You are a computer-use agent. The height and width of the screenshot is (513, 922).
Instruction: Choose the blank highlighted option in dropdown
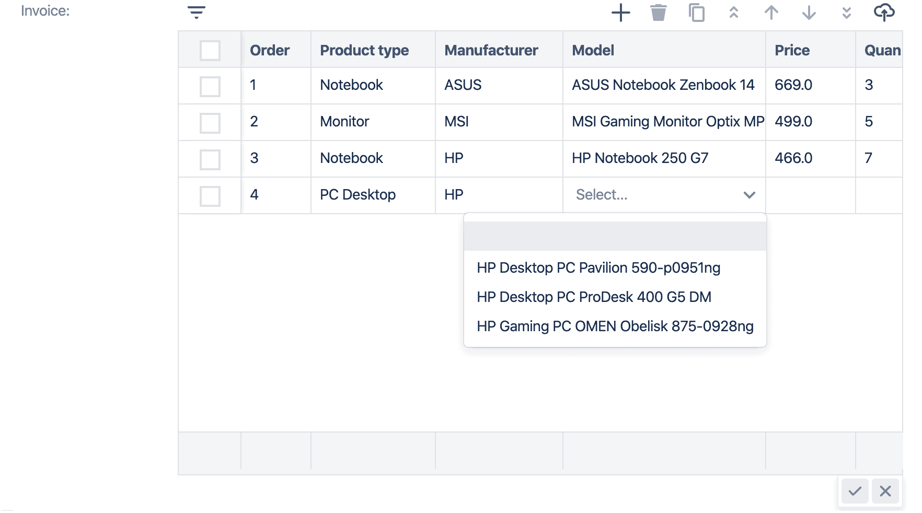click(614, 236)
